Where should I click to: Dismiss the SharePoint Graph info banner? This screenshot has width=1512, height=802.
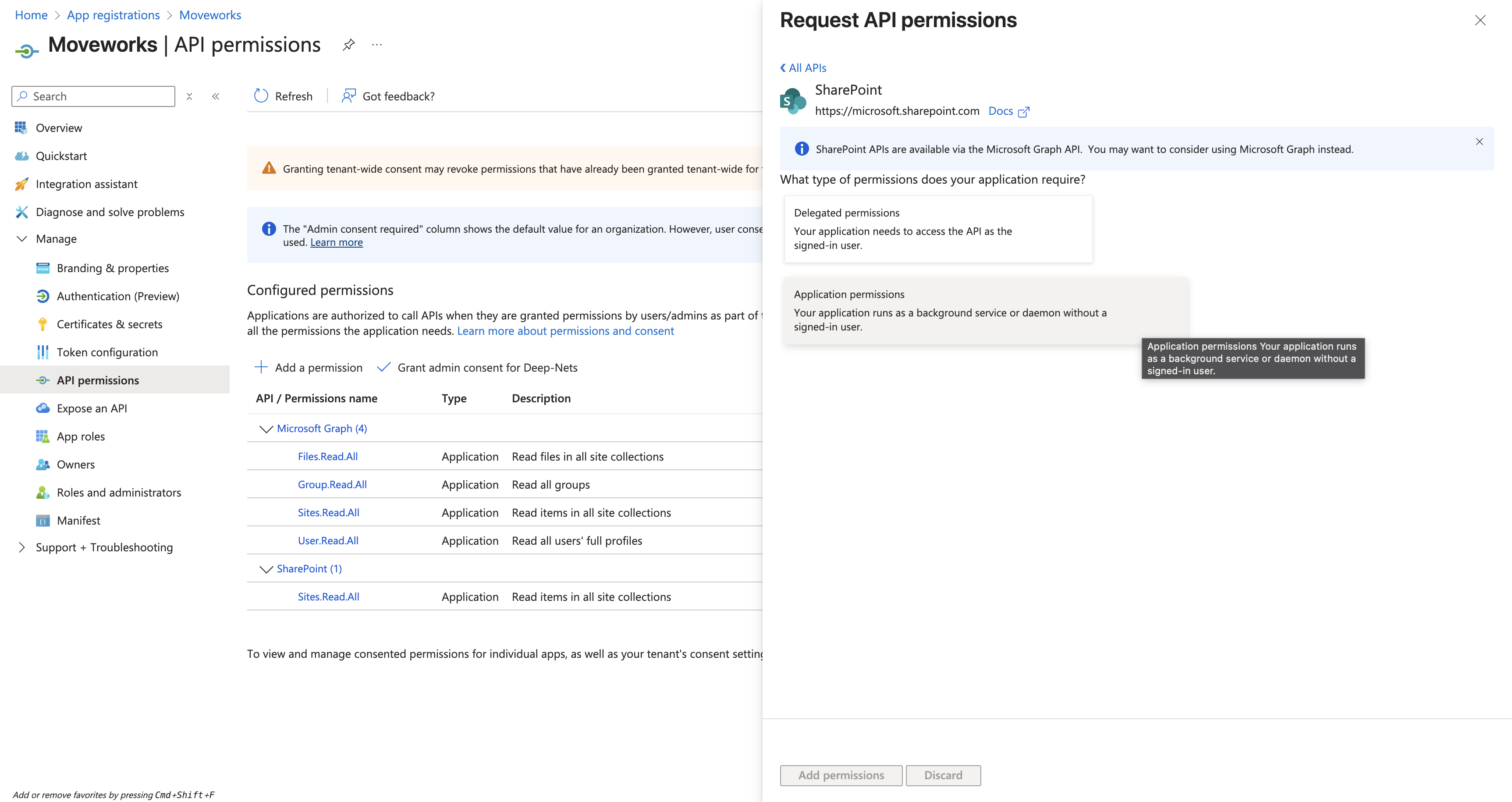[x=1479, y=142]
